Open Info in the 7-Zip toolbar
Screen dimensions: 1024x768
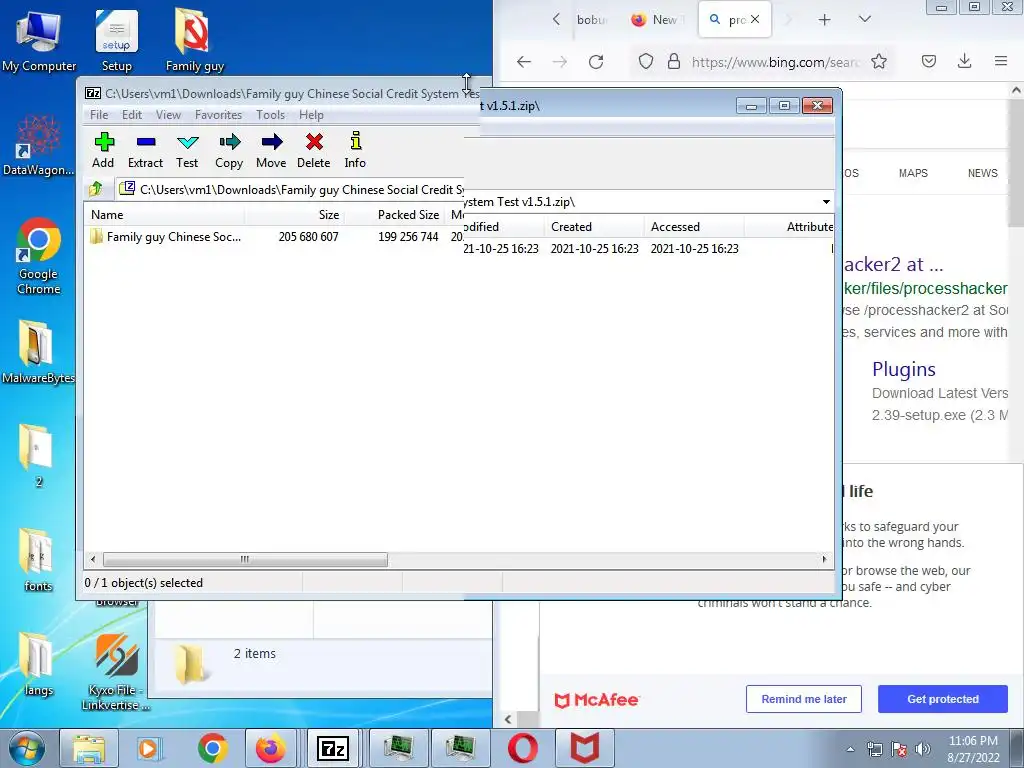[x=355, y=150]
